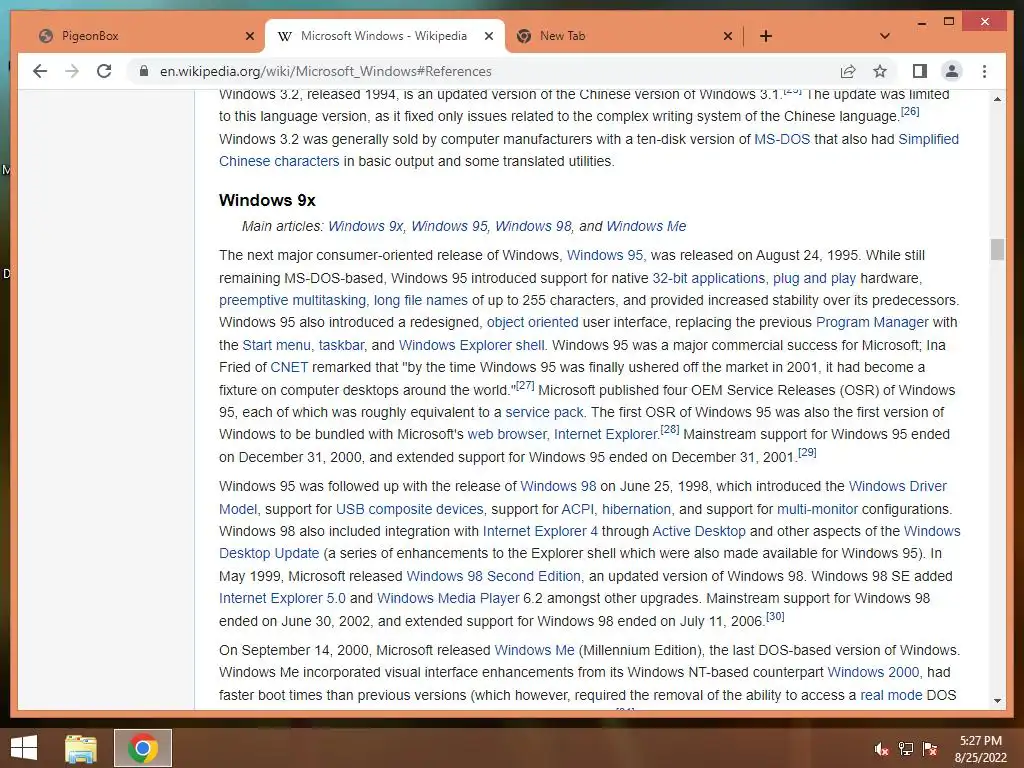The image size is (1024, 768).
Task: Follow the long file names link
Action: (421, 300)
